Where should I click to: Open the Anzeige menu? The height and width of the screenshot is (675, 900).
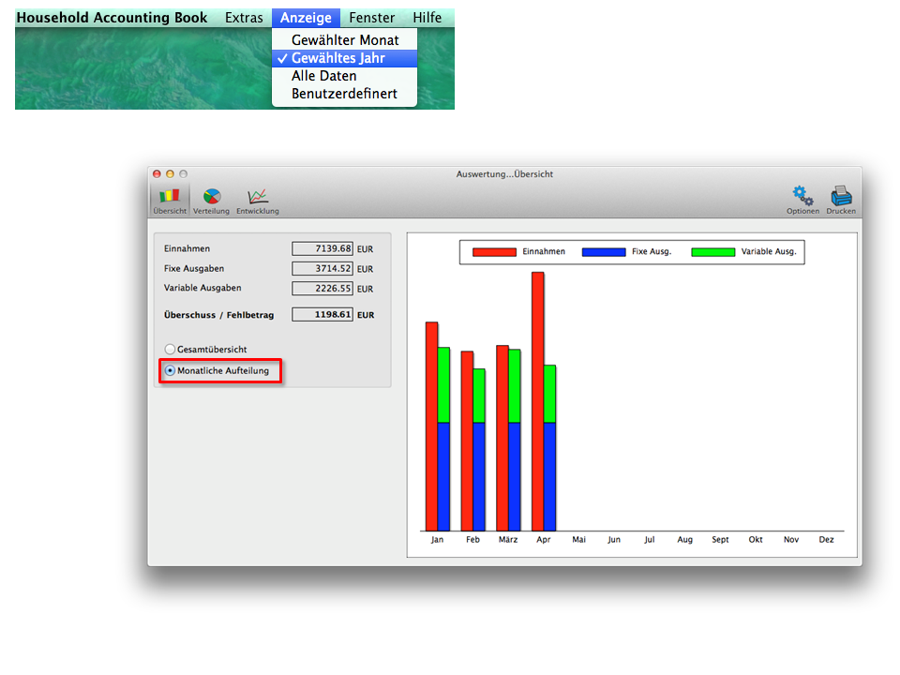305,18
